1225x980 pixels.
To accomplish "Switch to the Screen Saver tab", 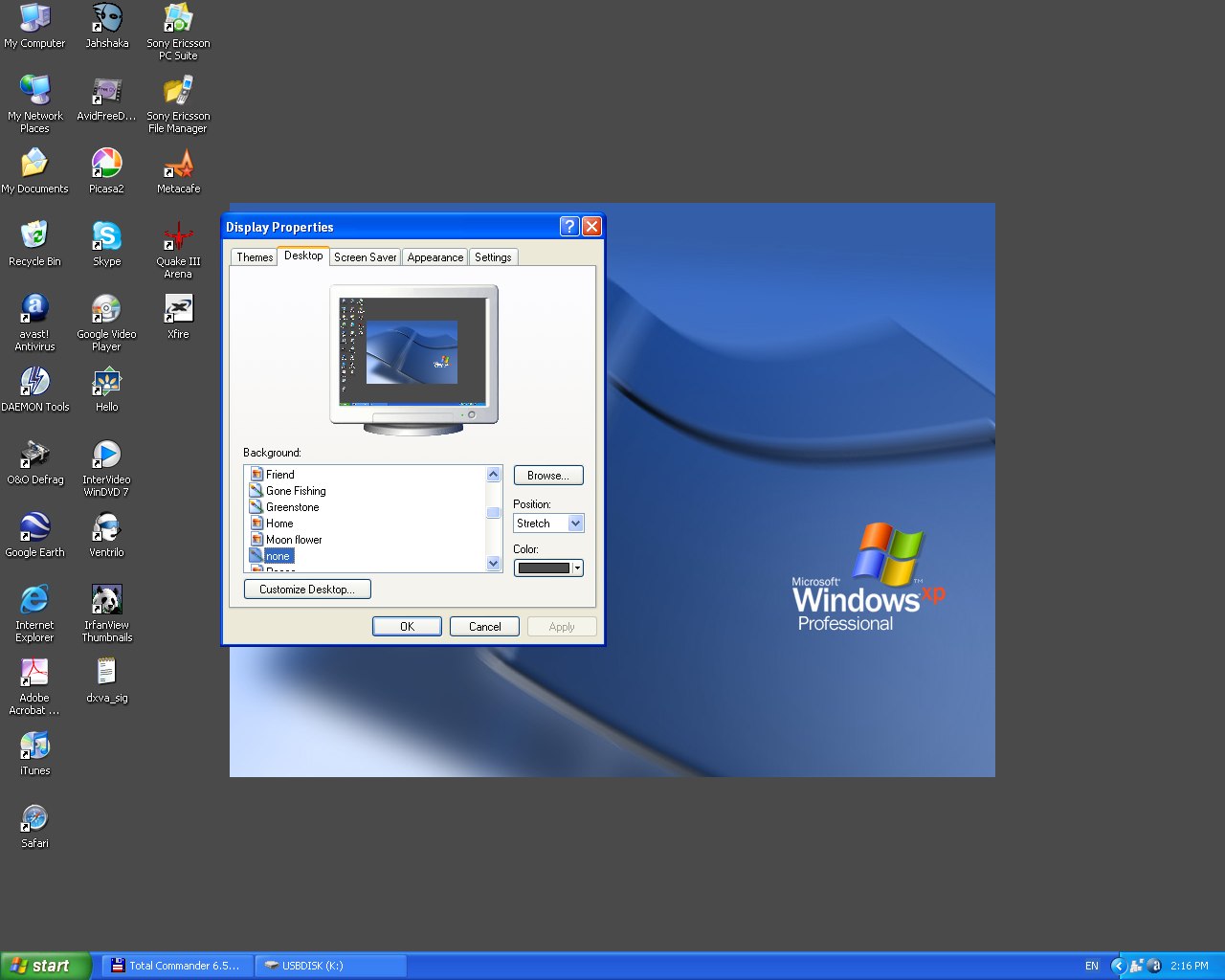I will [365, 257].
